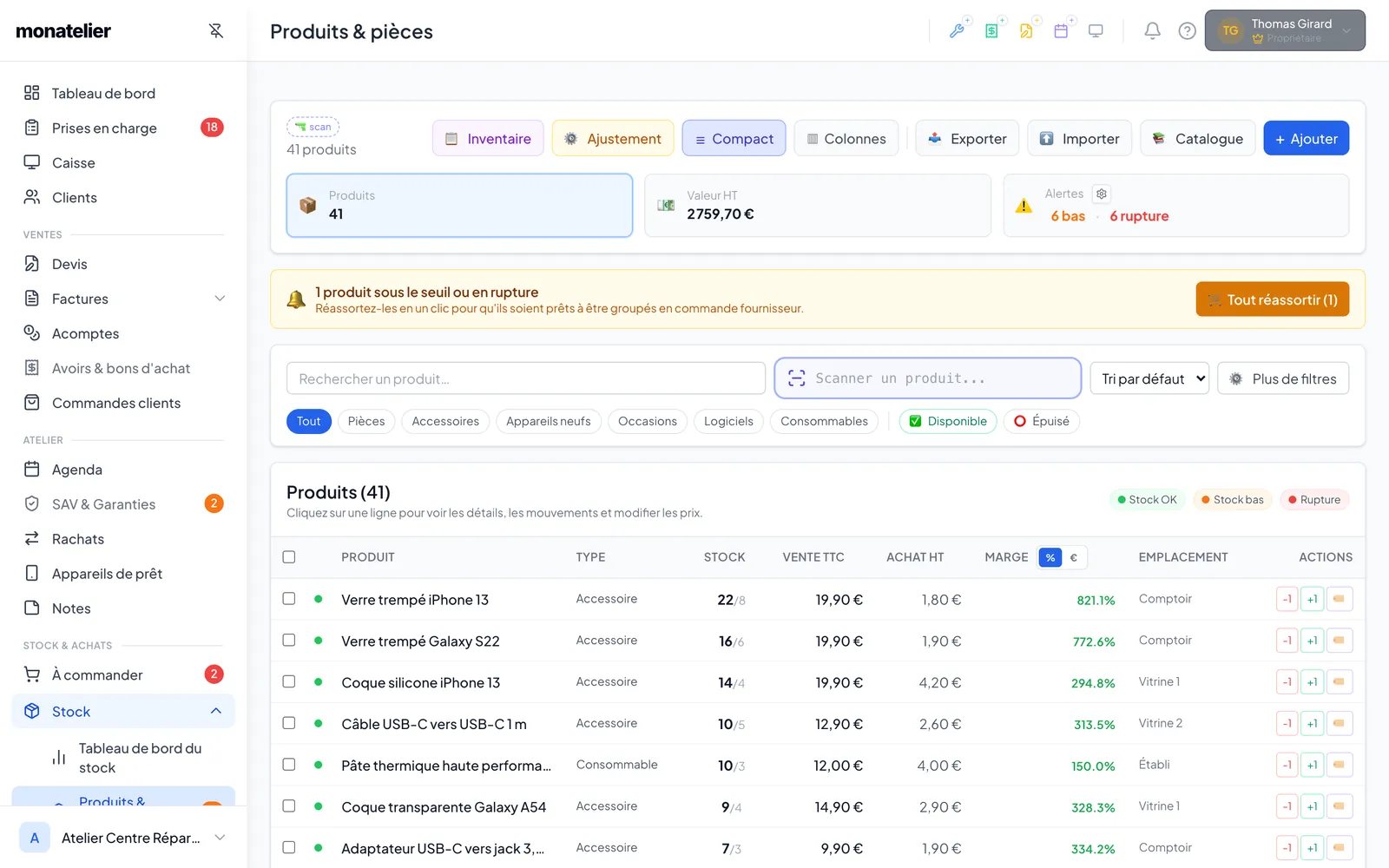Increase stock +1 for Câble USB-C row
Image resolution: width=1389 pixels, height=868 pixels.
(x=1312, y=724)
